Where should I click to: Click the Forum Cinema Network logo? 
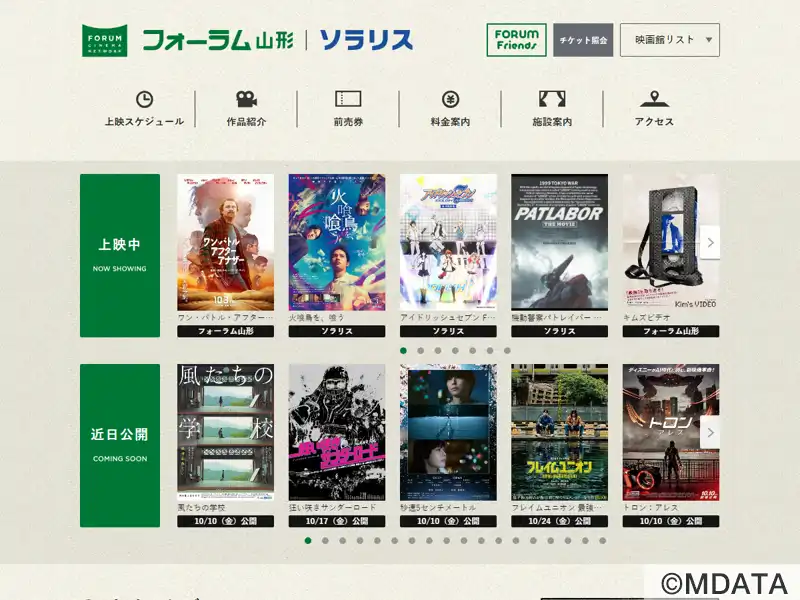click(104, 40)
